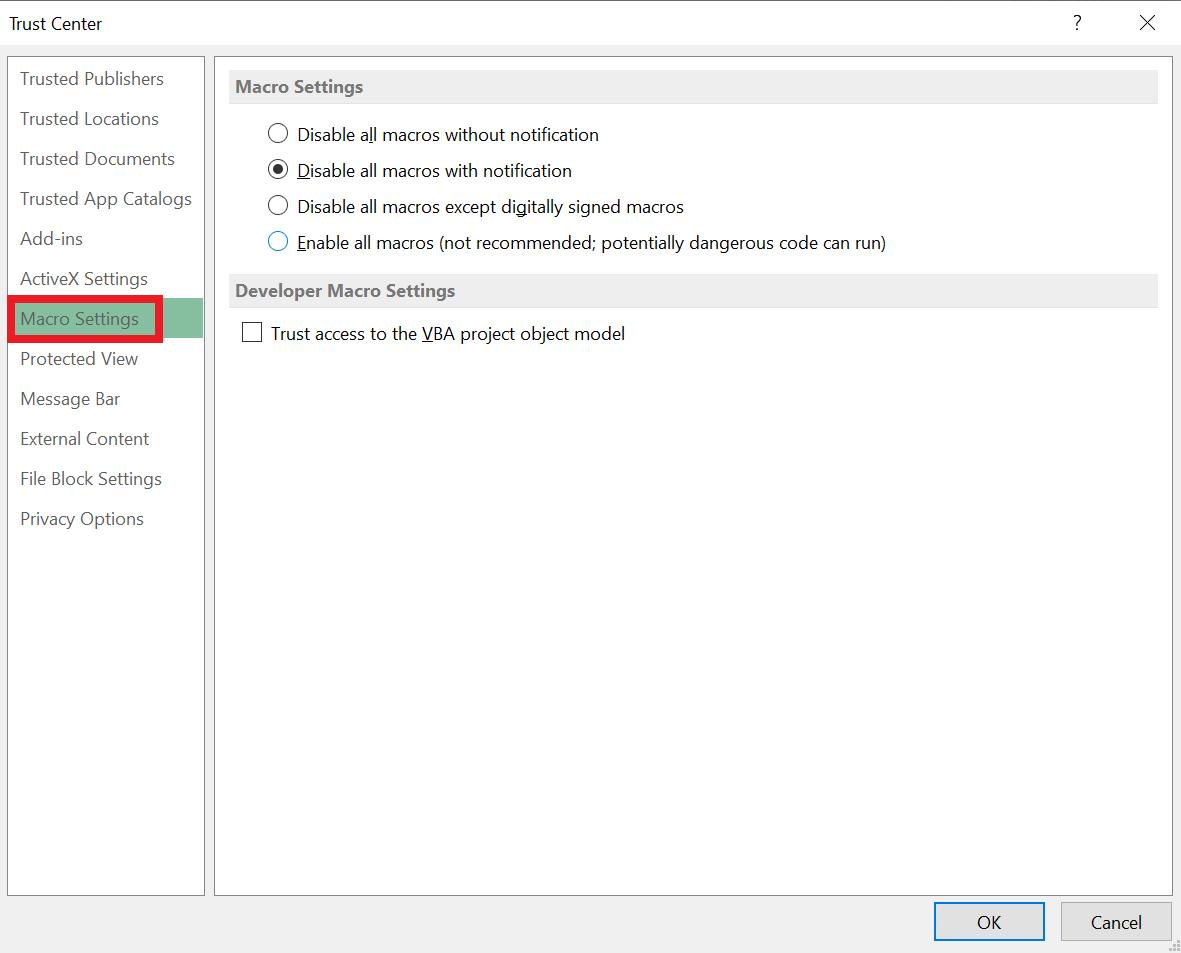The image size is (1181, 953).
Task: Switch to Protected View settings
Action: coord(78,359)
